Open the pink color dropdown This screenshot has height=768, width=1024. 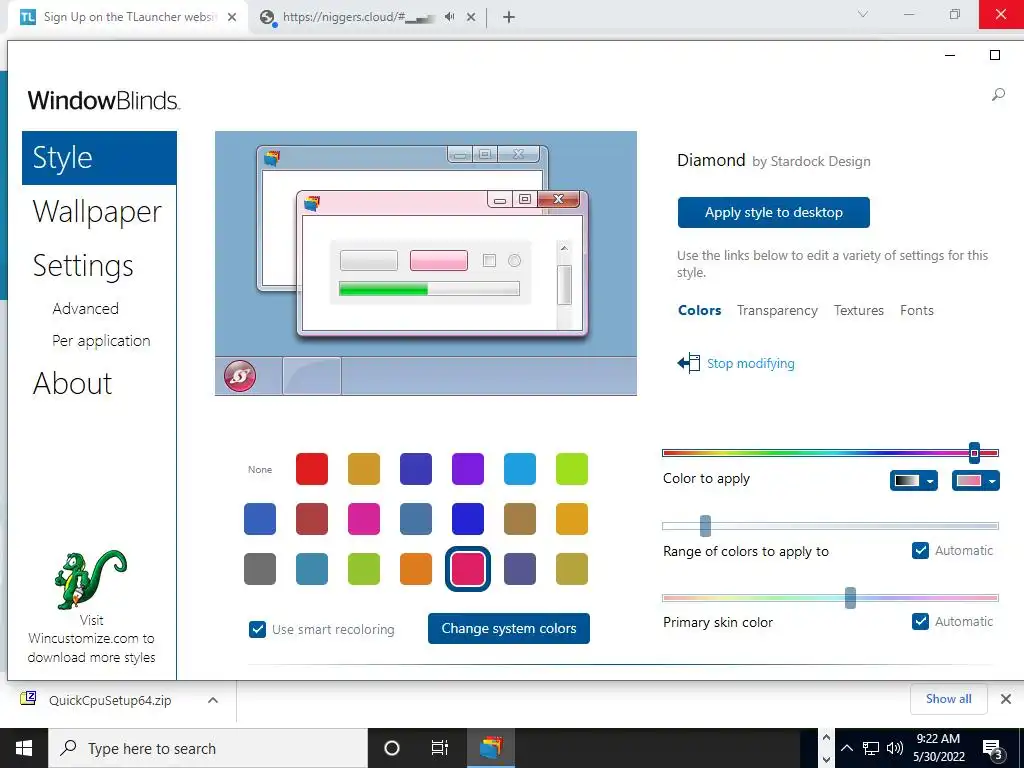click(976, 481)
